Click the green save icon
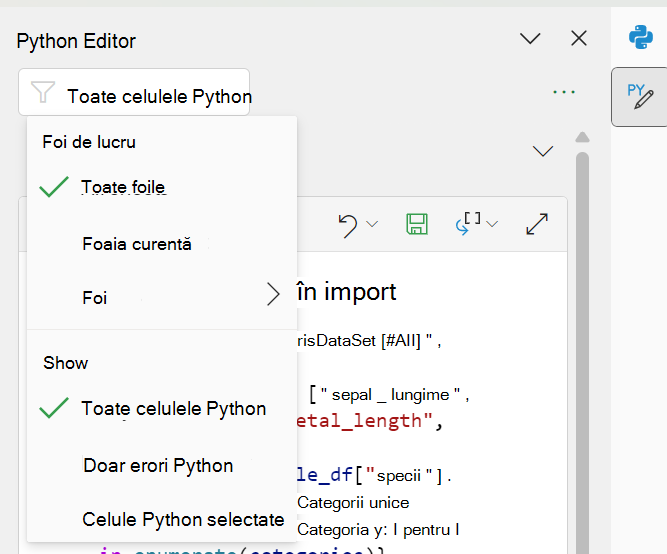 (417, 224)
